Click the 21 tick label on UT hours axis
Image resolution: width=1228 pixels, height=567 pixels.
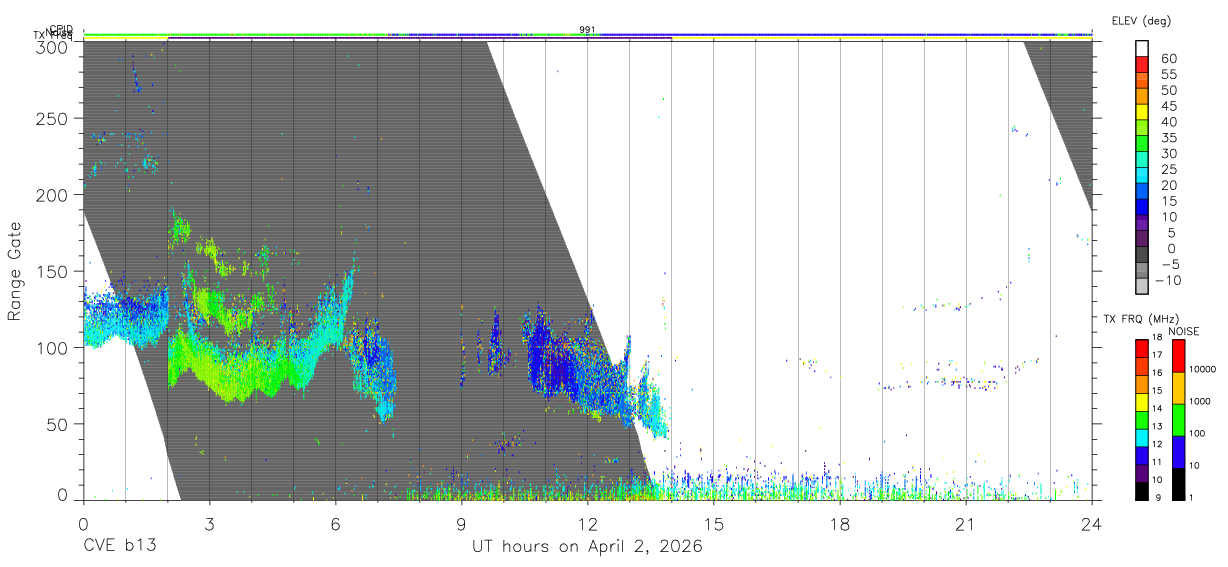tap(966, 524)
